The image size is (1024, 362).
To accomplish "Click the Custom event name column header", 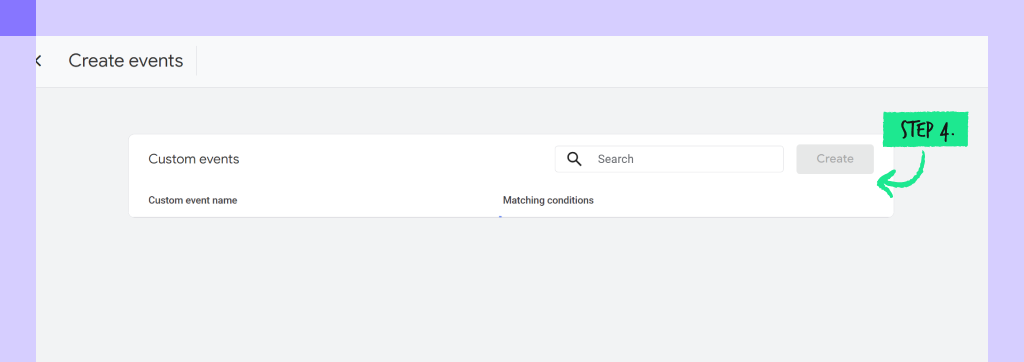I will (193, 200).
